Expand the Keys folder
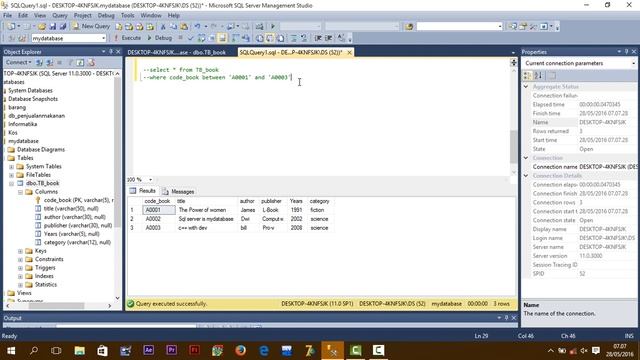 click(x=20, y=251)
